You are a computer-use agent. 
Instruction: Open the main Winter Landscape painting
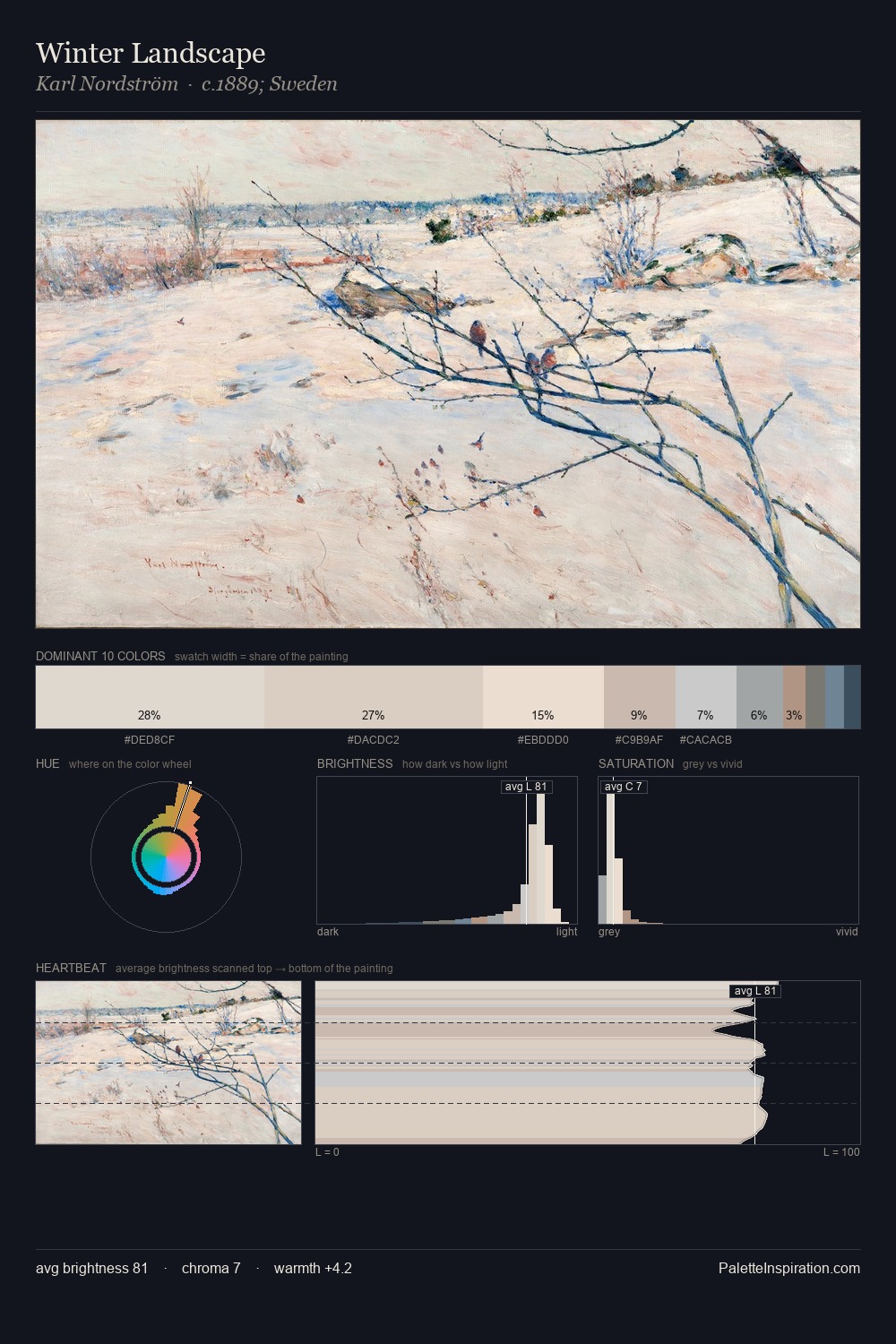tap(448, 374)
